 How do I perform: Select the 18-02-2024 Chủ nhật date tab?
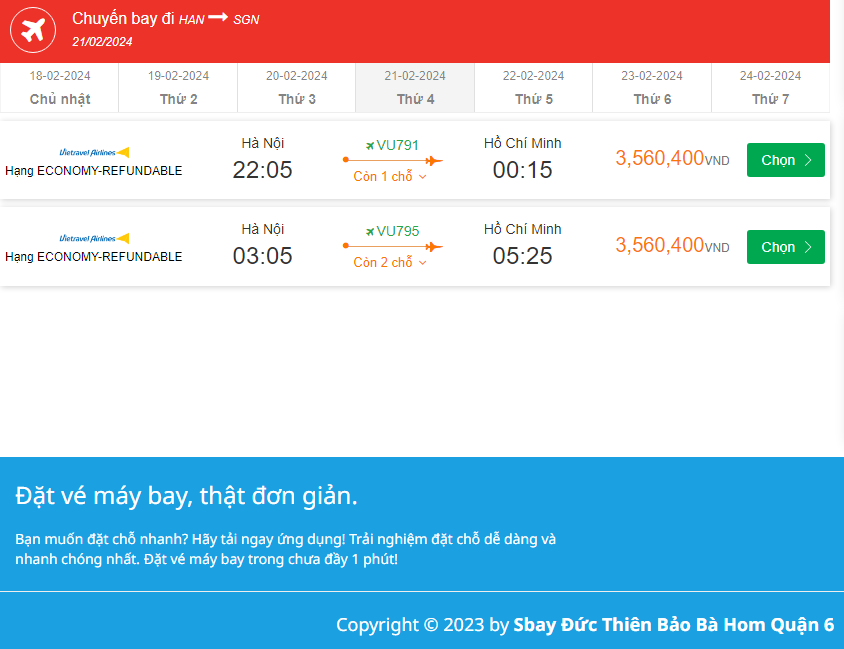60,88
